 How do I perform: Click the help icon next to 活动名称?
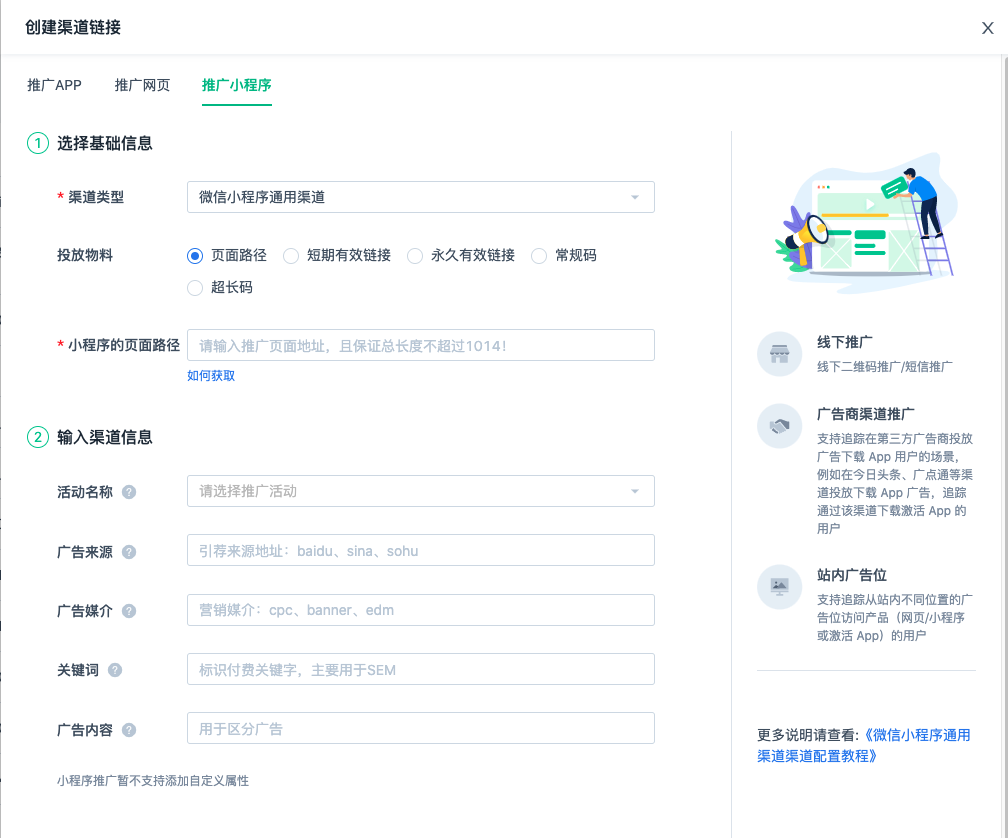129,492
